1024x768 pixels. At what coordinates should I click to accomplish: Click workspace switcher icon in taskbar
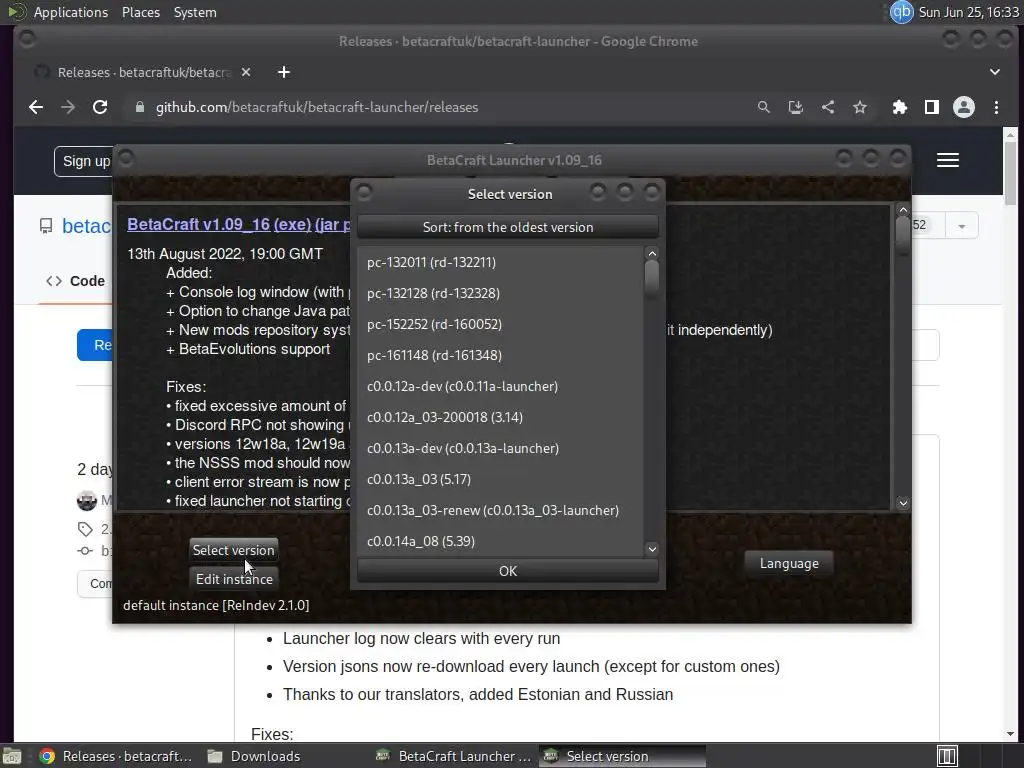click(947, 756)
